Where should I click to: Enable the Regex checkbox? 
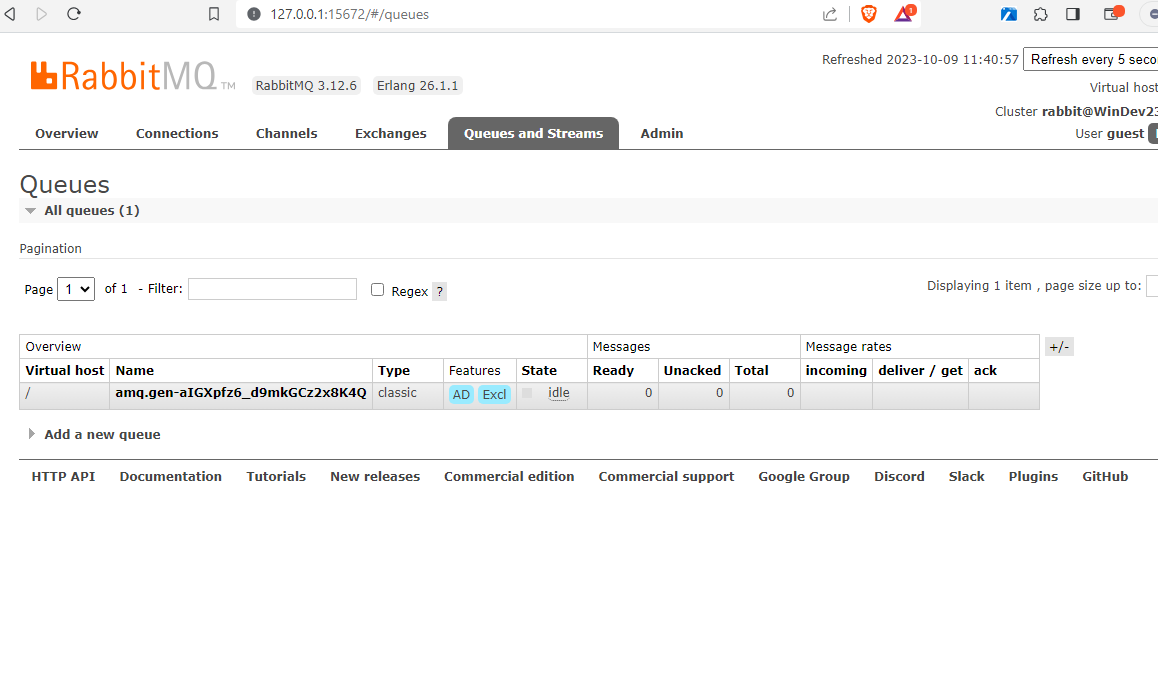[x=377, y=290]
